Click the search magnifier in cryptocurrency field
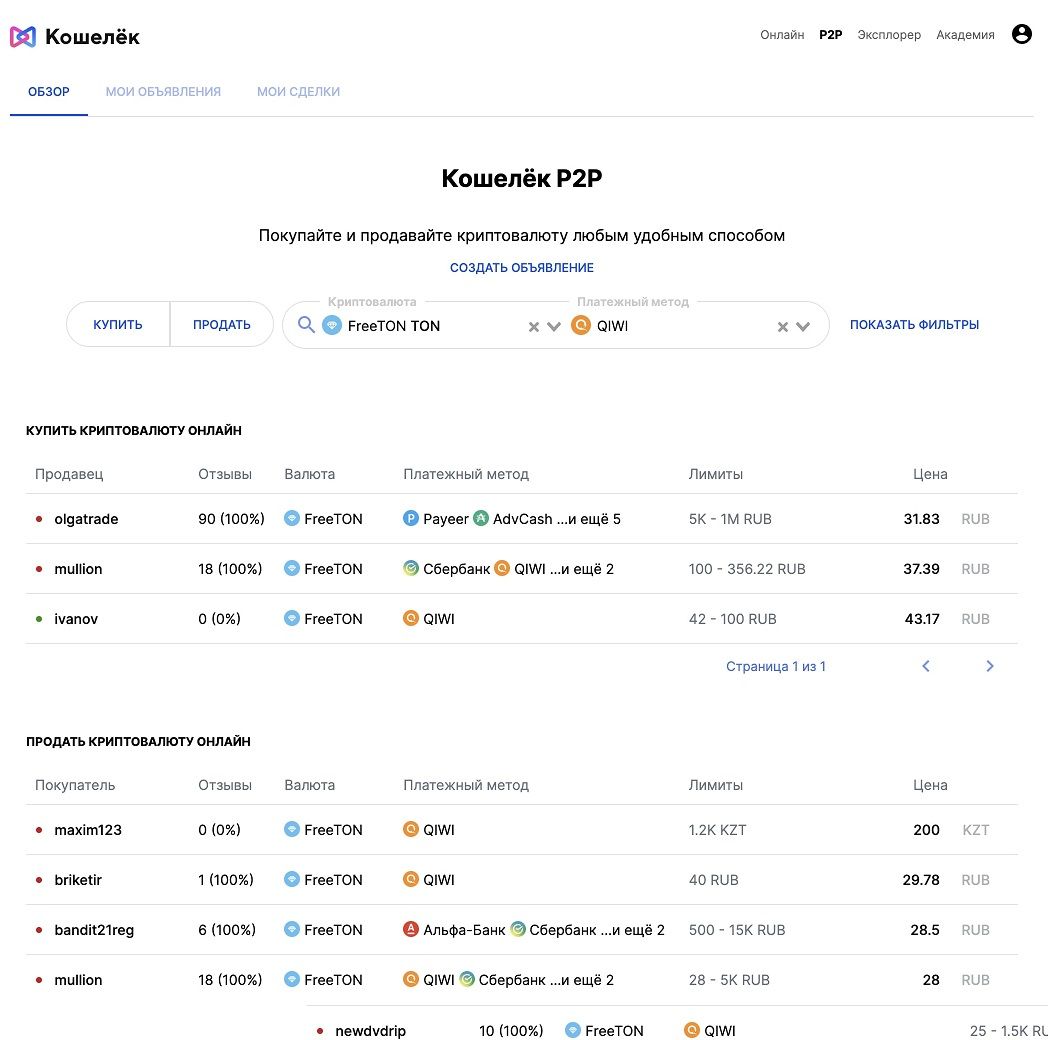 click(306, 325)
